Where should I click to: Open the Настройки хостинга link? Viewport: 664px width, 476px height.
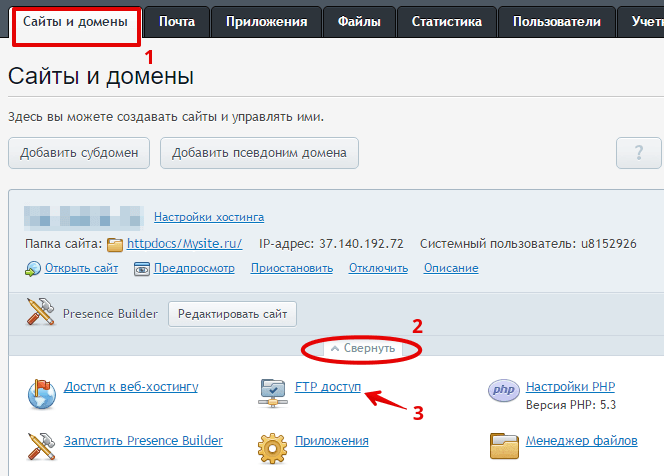[209, 217]
